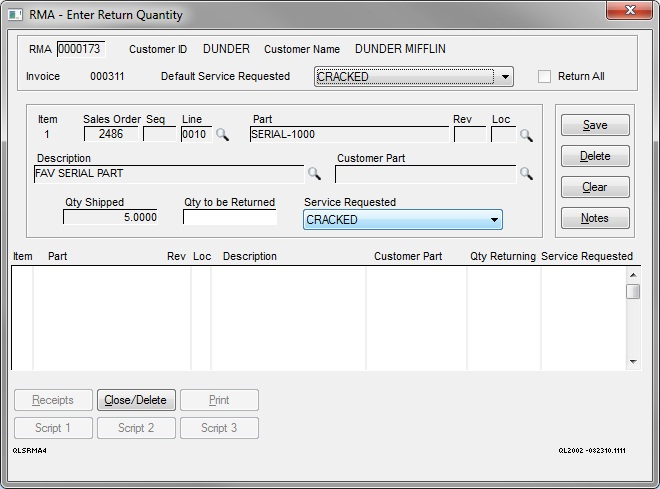The height and width of the screenshot is (489, 660).
Task: Click the Print button
Action: pos(219,400)
